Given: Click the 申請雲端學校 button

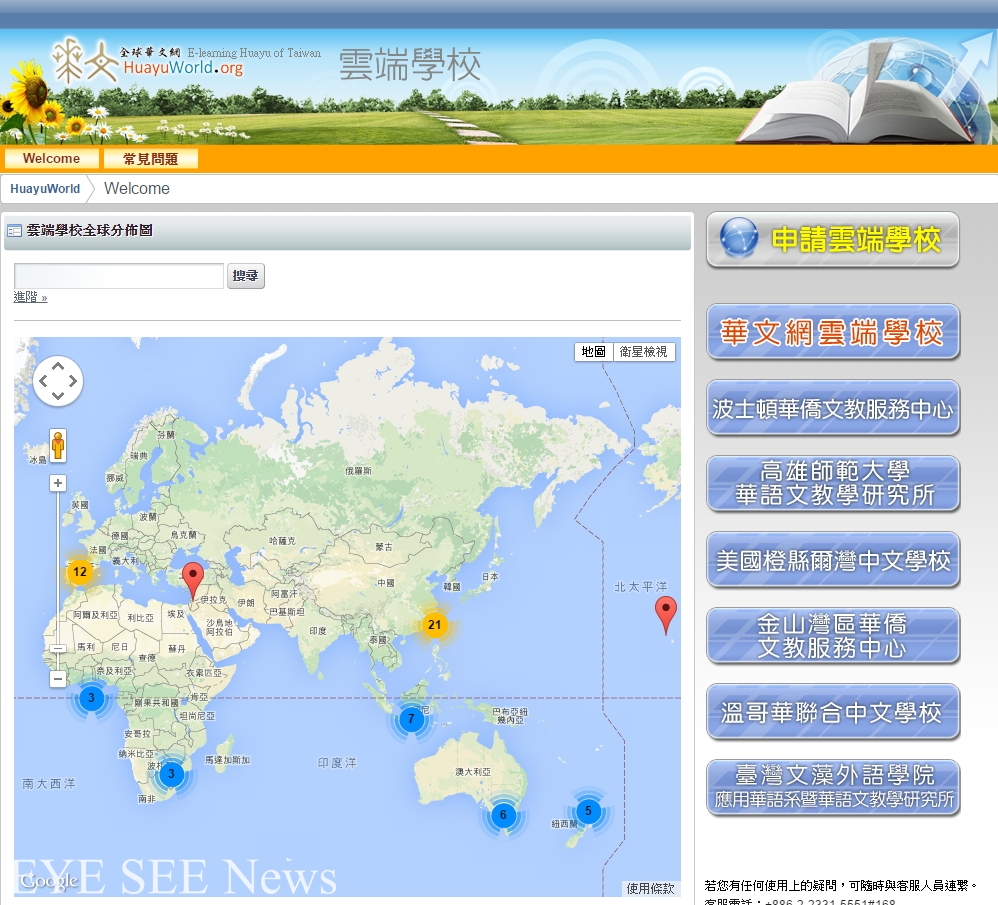Looking at the screenshot, I should pos(833,239).
